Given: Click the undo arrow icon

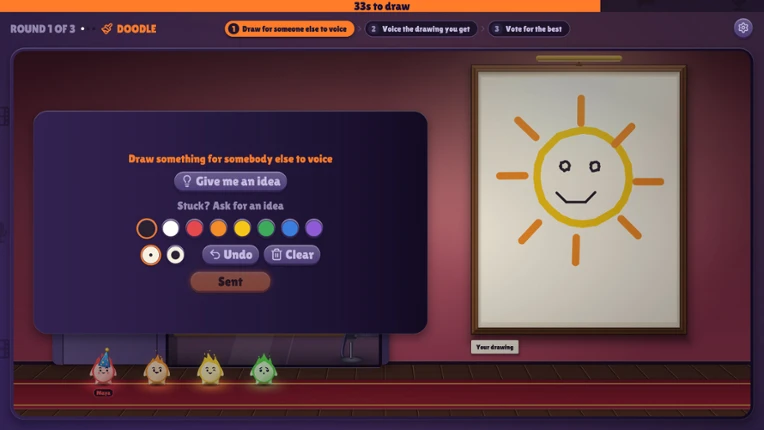Looking at the screenshot, I should point(215,255).
